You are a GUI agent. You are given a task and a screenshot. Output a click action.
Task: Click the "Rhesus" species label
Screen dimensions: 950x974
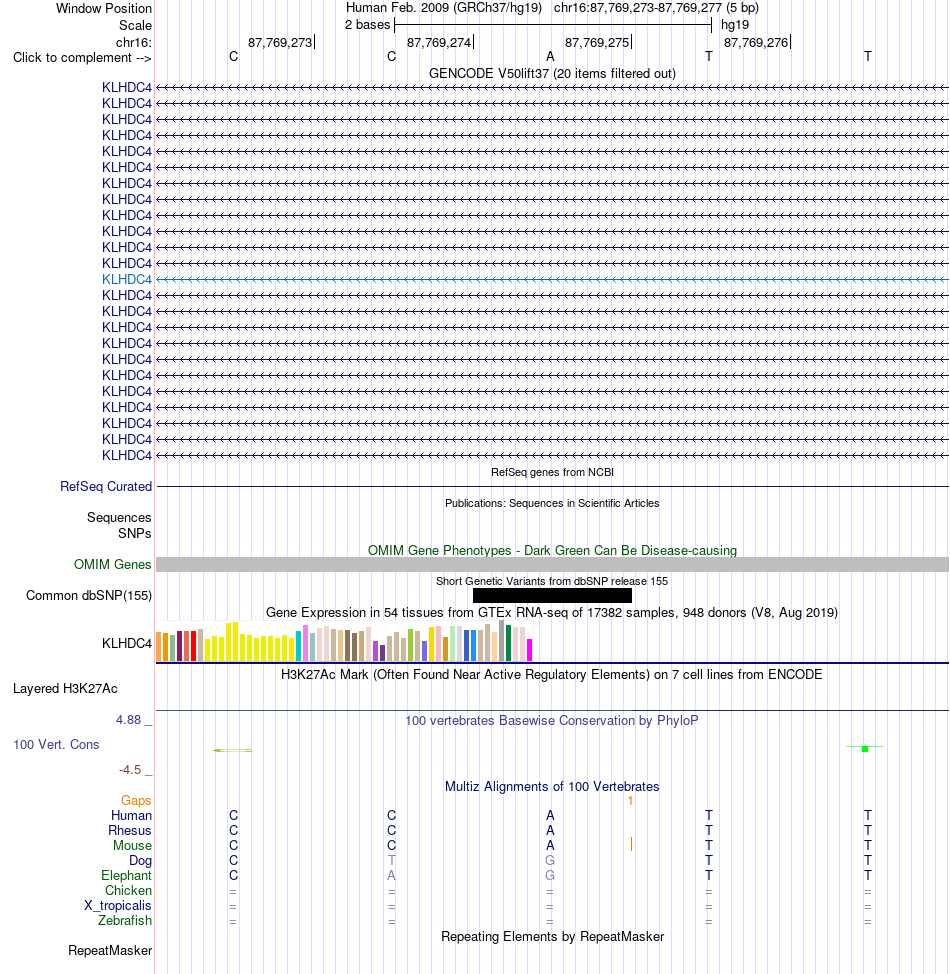click(x=130, y=831)
